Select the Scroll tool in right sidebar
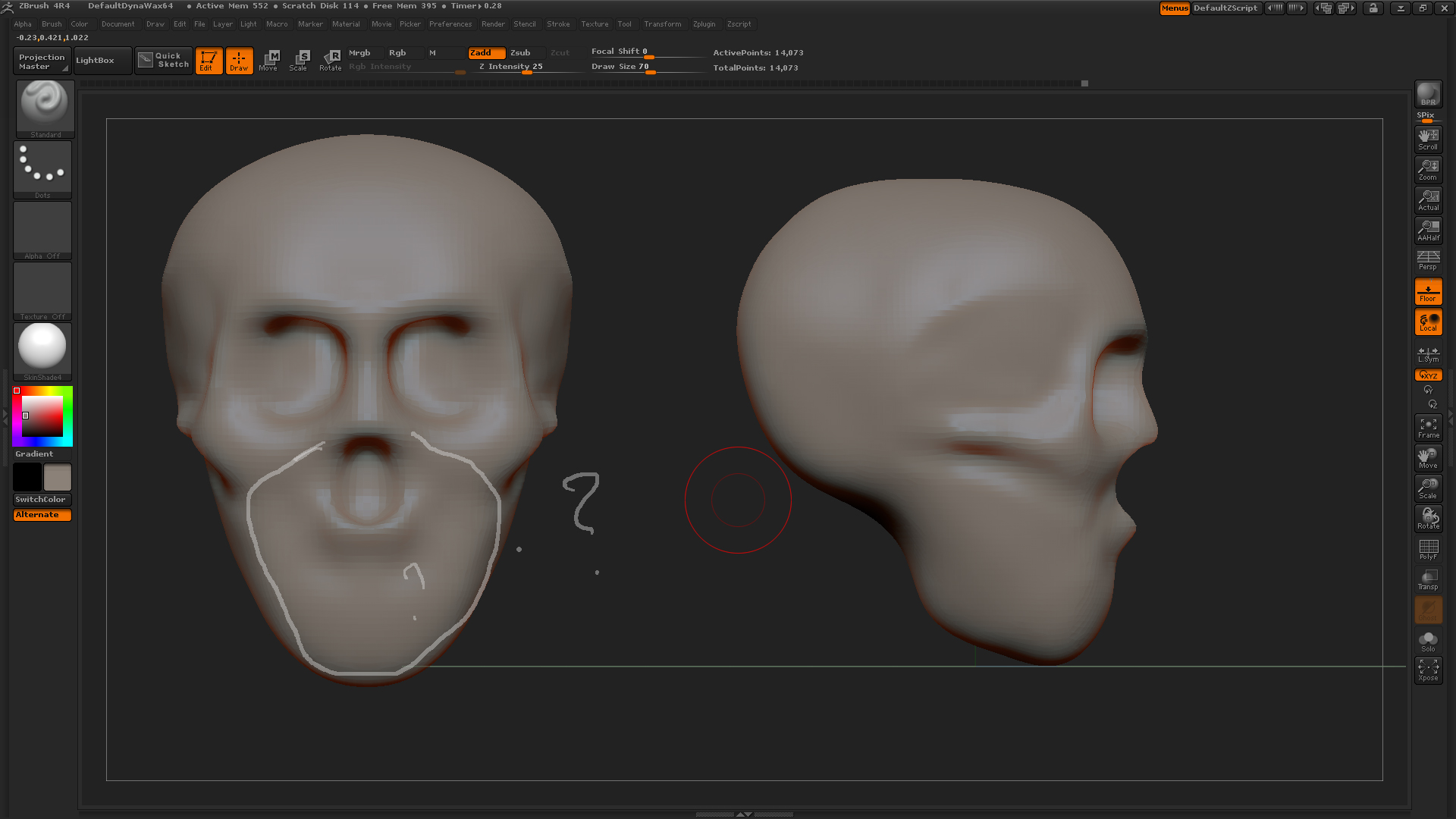This screenshot has width=1456, height=819. tap(1428, 137)
